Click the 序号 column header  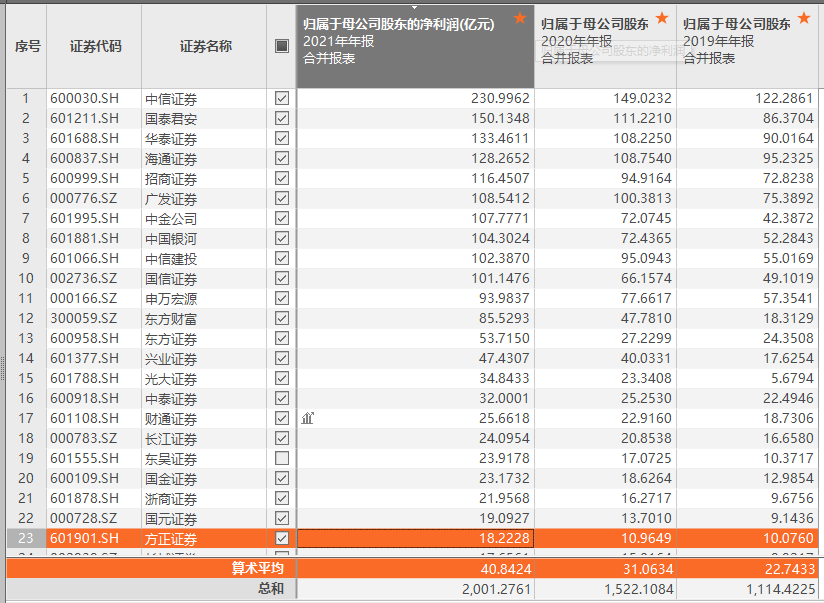coord(27,46)
